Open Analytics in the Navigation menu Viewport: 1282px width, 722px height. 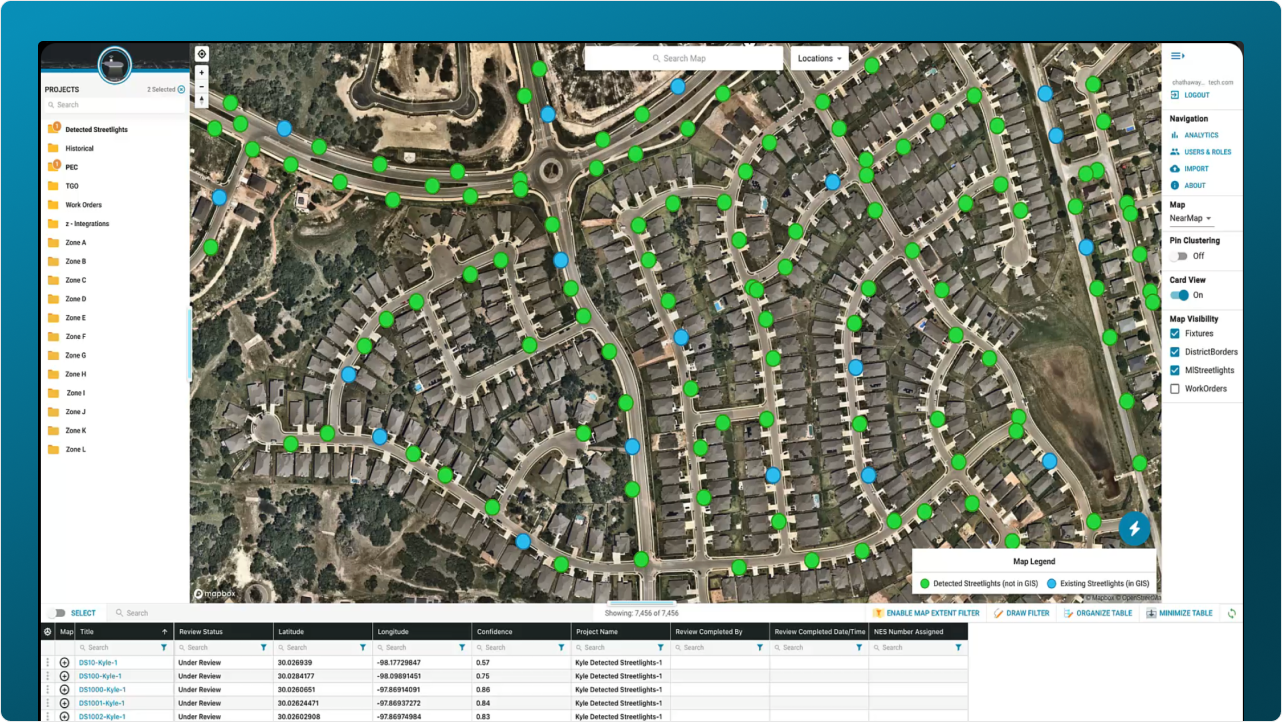point(1201,135)
